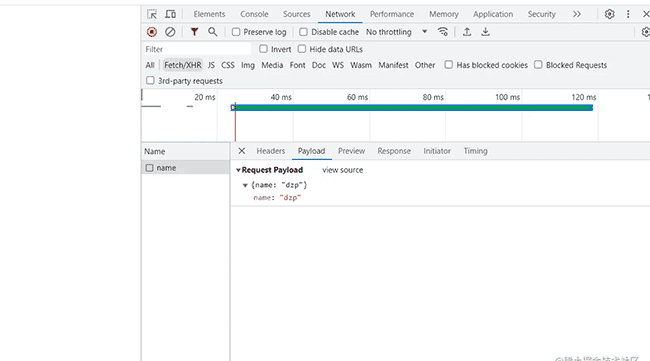The image size is (650, 361).
Task: Open the Application tab
Action: (493, 14)
